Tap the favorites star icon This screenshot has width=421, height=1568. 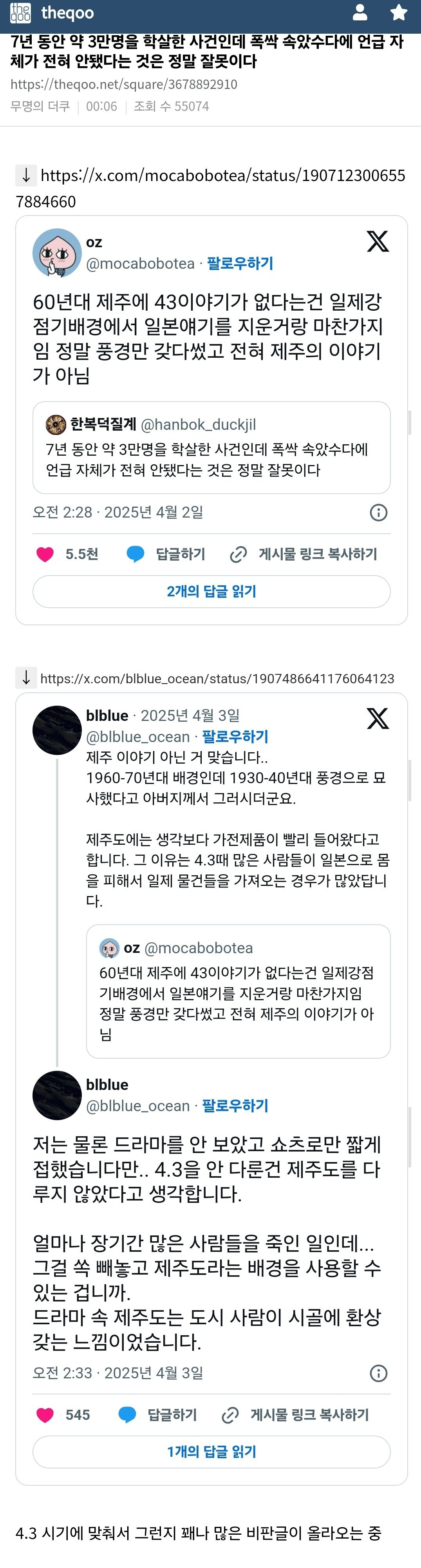[x=399, y=13]
